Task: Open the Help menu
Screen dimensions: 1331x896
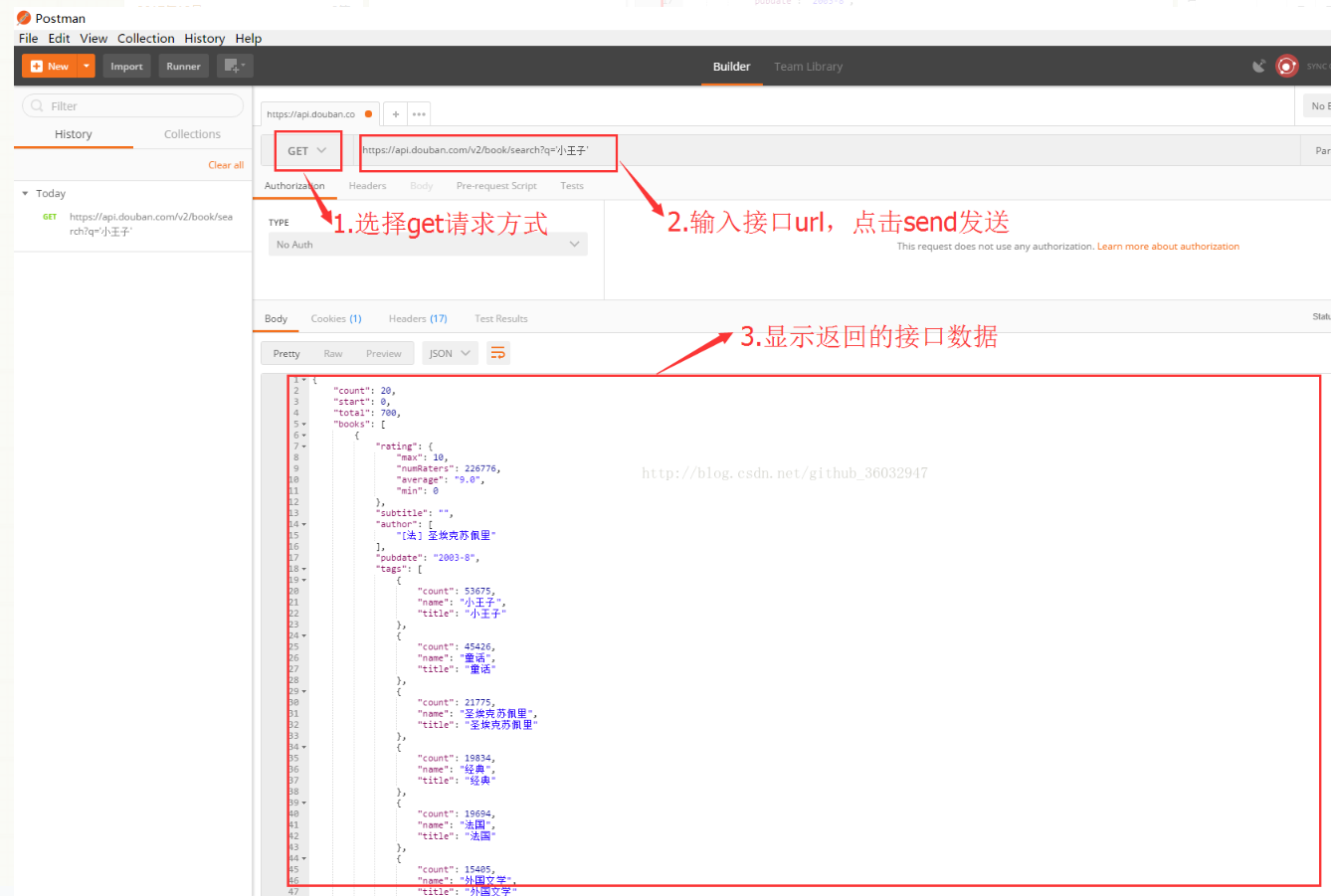Action: coord(248,39)
